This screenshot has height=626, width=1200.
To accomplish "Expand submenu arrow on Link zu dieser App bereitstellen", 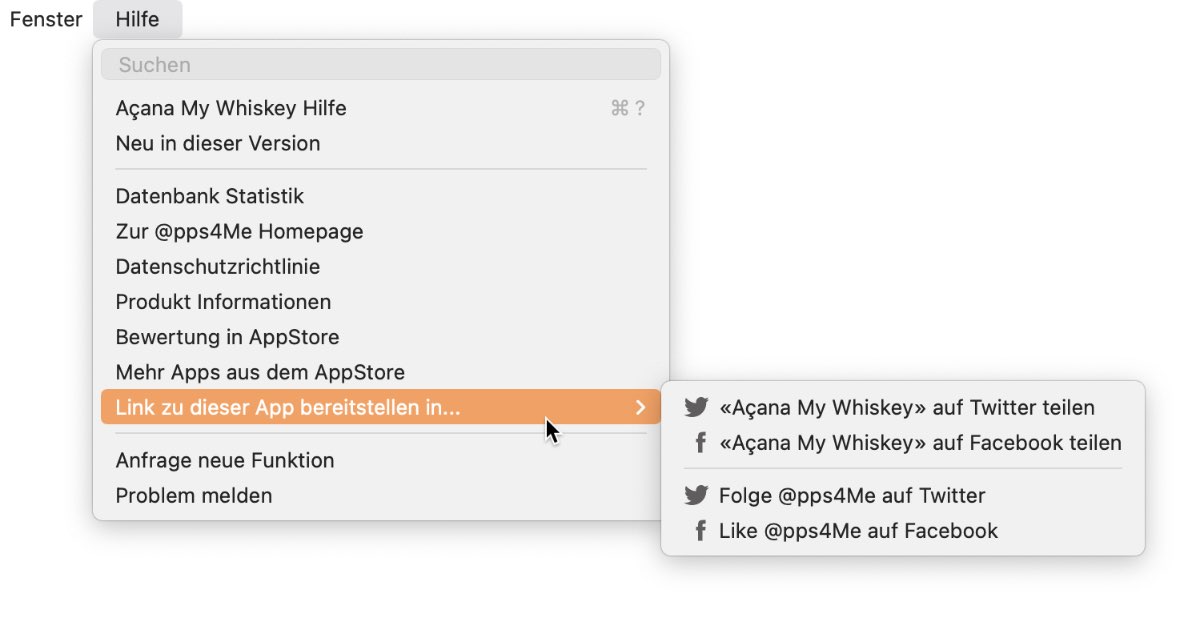I will click(641, 407).
